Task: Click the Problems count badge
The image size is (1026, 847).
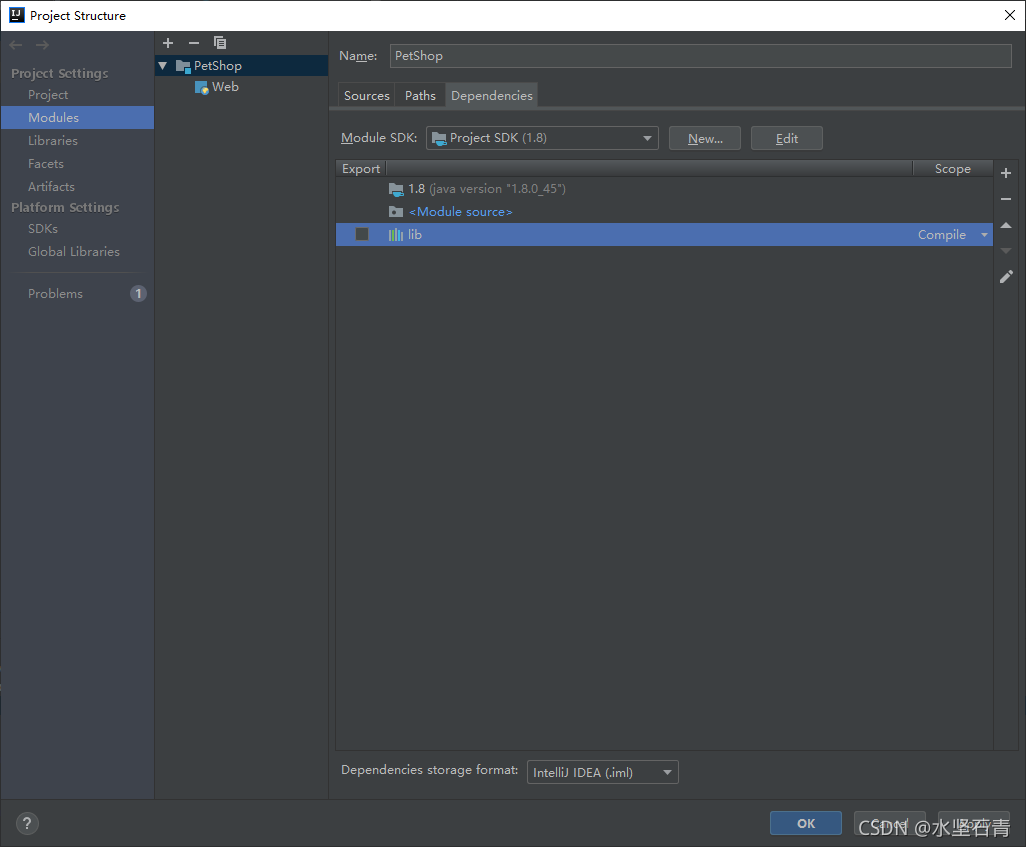Action: pyautogui.click(x=138, y=294)
